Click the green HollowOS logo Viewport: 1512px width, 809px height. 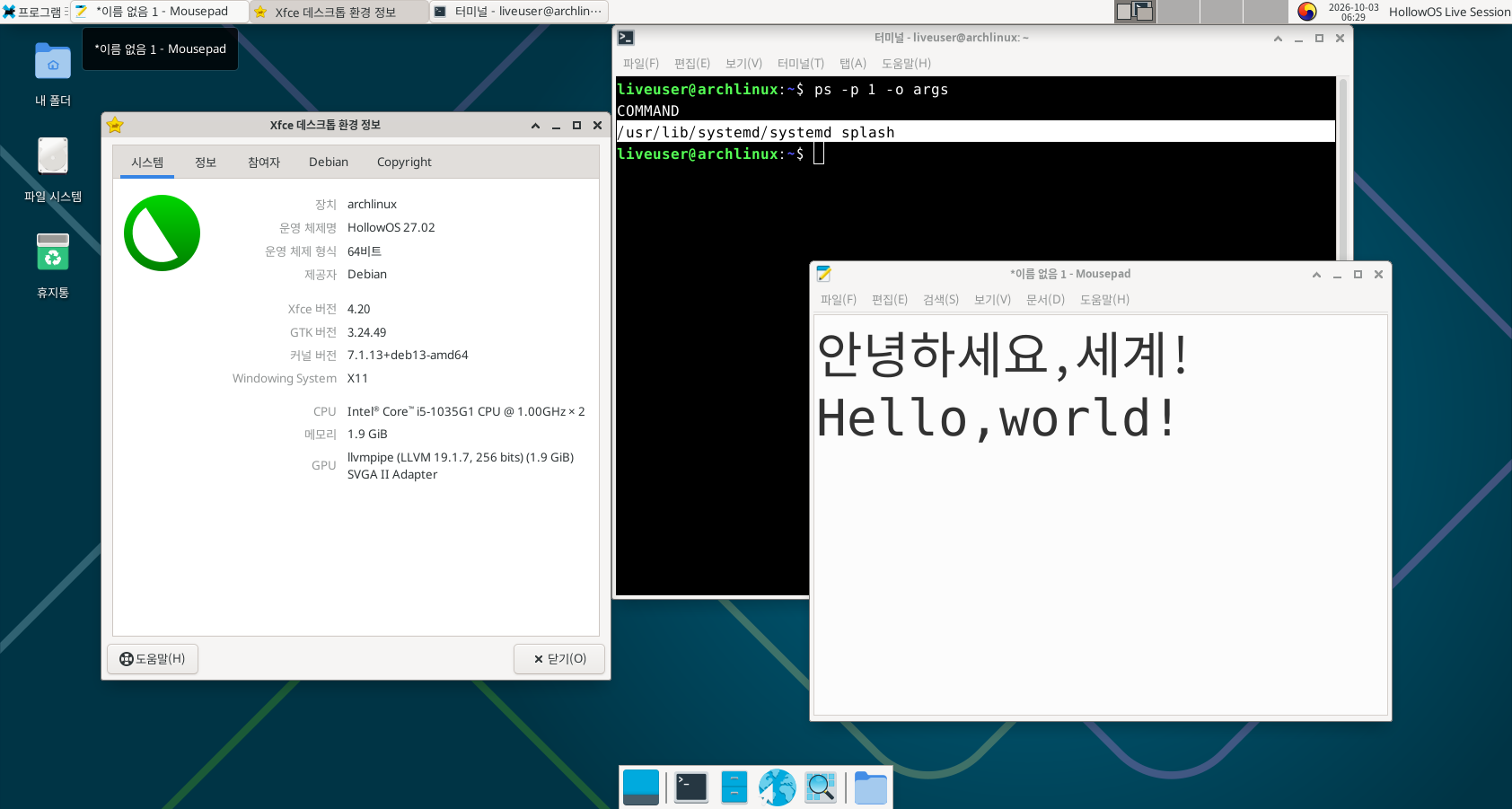(162, 233)
